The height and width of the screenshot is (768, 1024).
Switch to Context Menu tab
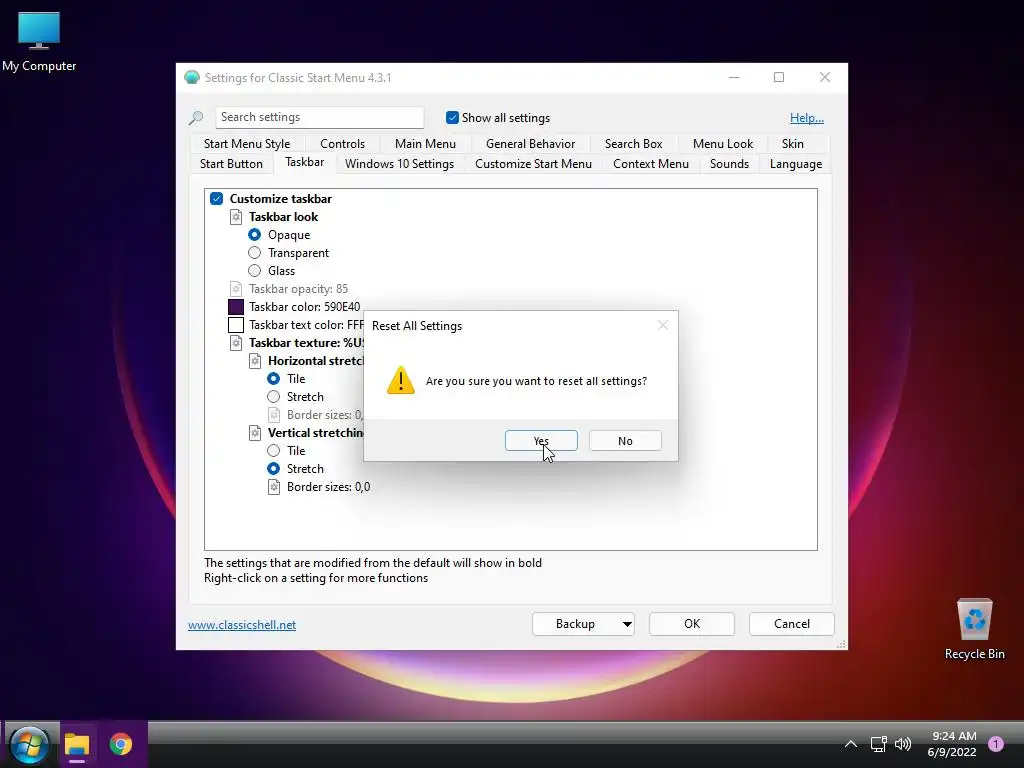tap(651, 164)
